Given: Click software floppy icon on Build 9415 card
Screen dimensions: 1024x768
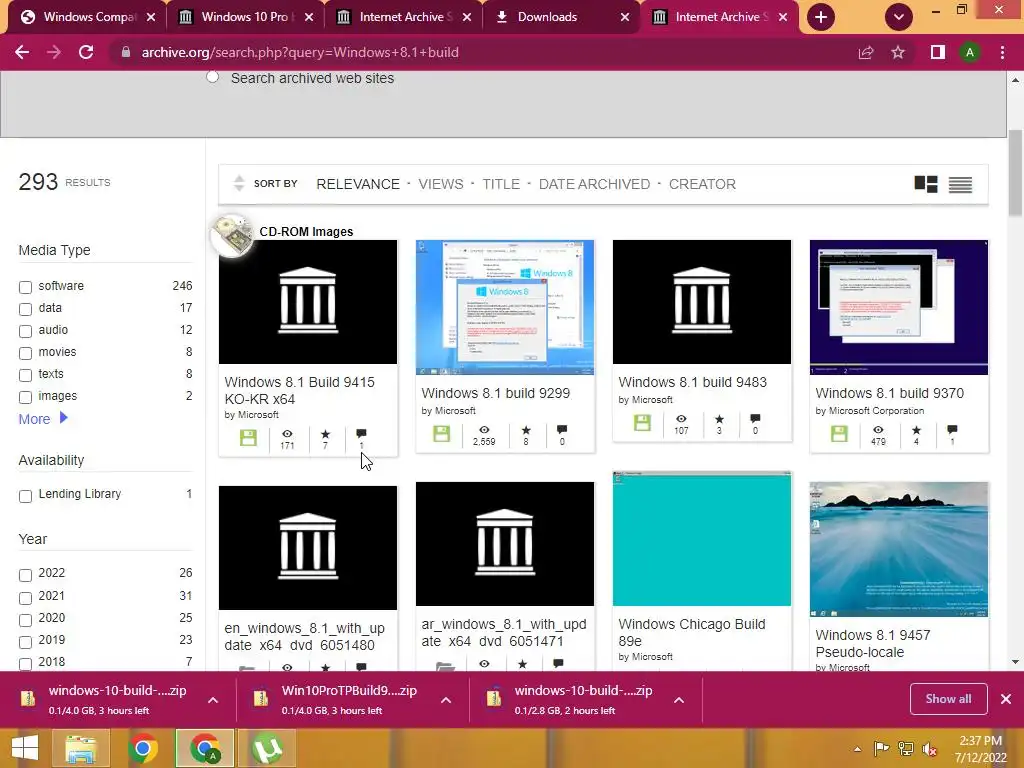Looking at the screenshot, I should pos(248,438).
